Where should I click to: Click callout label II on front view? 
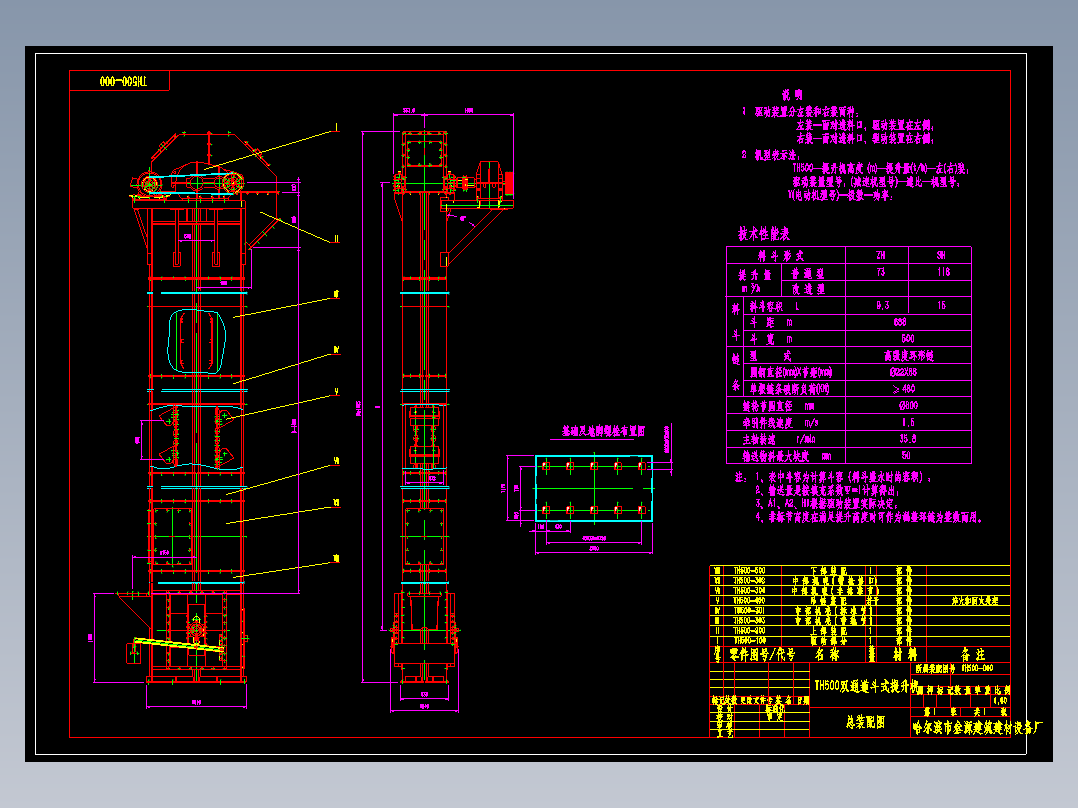[x=336, y=239]
